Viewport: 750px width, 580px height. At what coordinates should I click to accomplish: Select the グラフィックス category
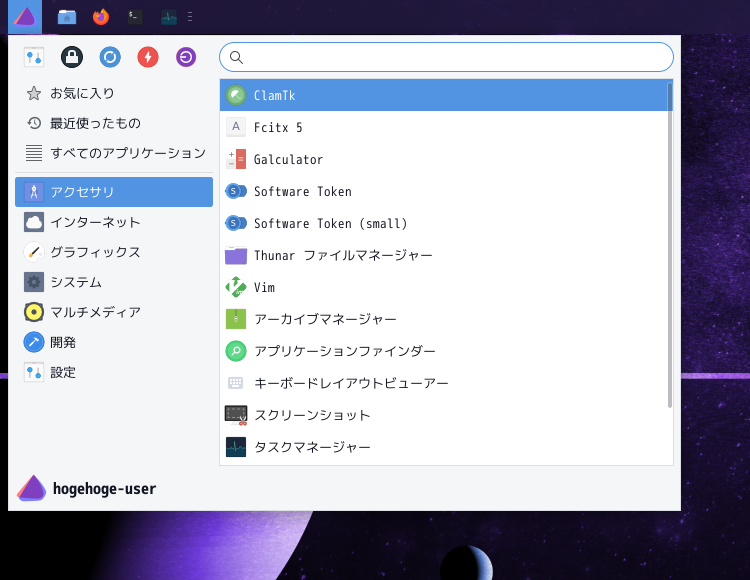tap(114, 252)
